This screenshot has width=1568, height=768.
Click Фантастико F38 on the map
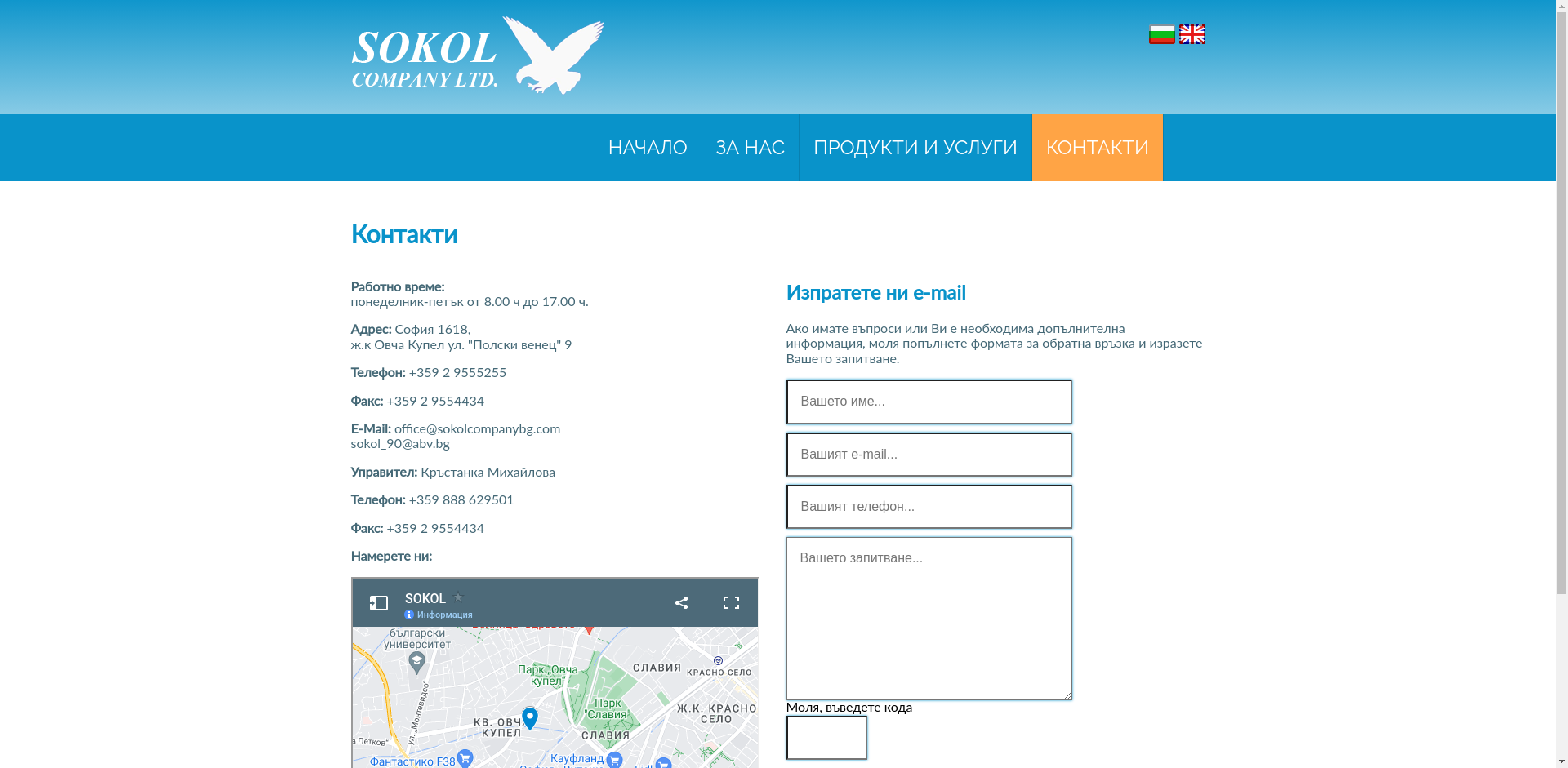tap(412, 760)
